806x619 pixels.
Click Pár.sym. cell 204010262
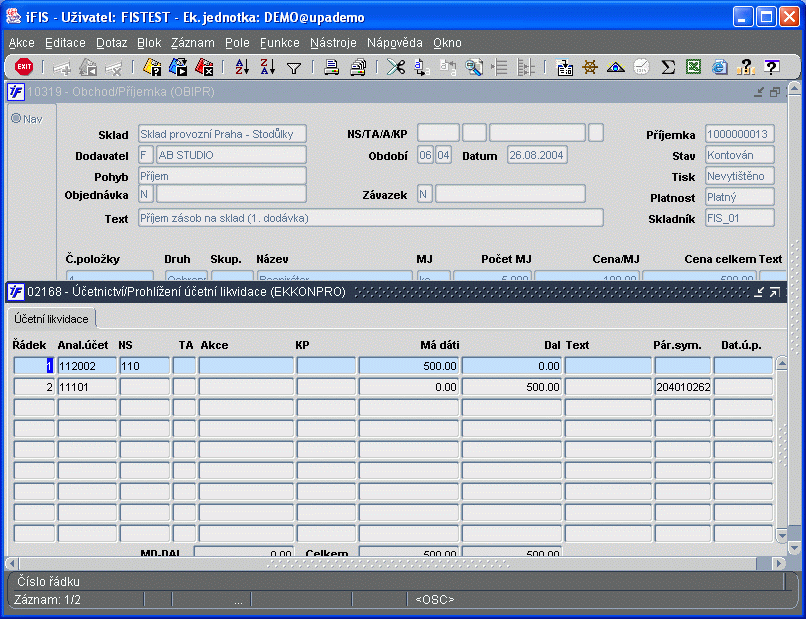point(683,387)
